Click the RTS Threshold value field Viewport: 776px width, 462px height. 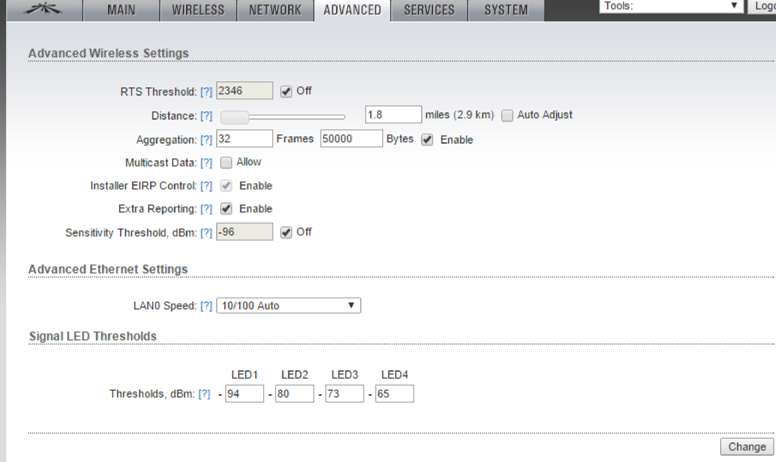[x=244, y=91]
